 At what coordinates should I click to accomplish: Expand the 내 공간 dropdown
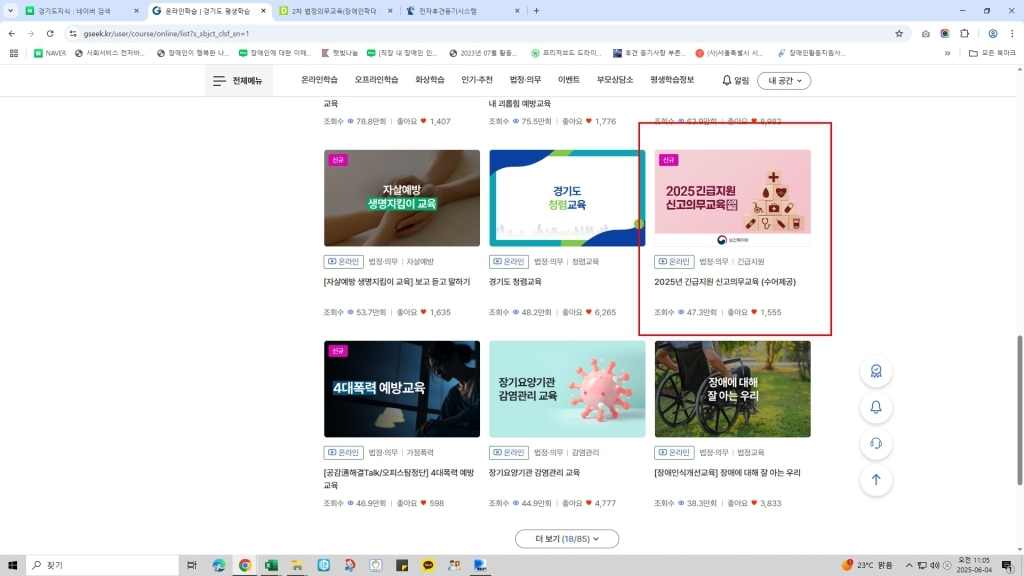(x=784, y=80)
